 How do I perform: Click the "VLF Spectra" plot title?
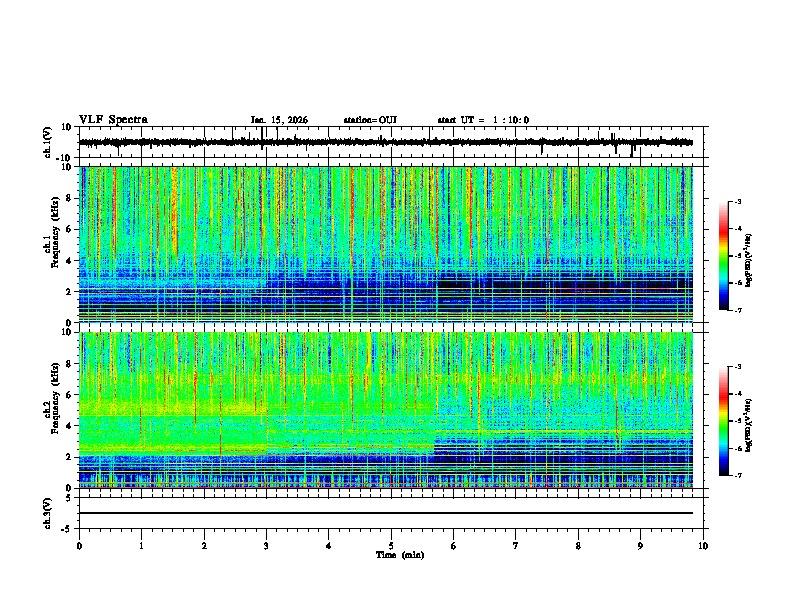pos(113,120)
